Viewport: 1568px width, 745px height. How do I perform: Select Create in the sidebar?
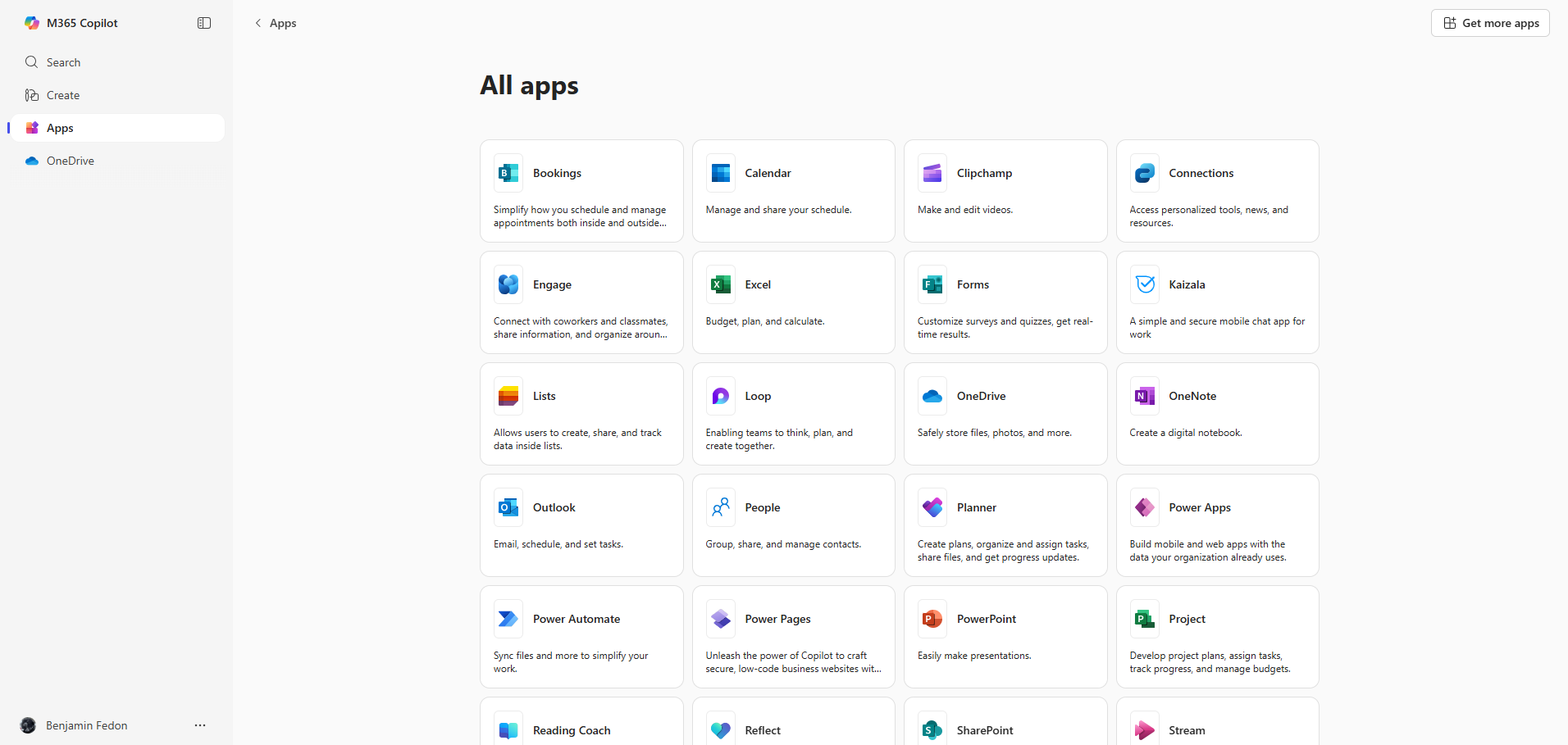coord(118,95)
